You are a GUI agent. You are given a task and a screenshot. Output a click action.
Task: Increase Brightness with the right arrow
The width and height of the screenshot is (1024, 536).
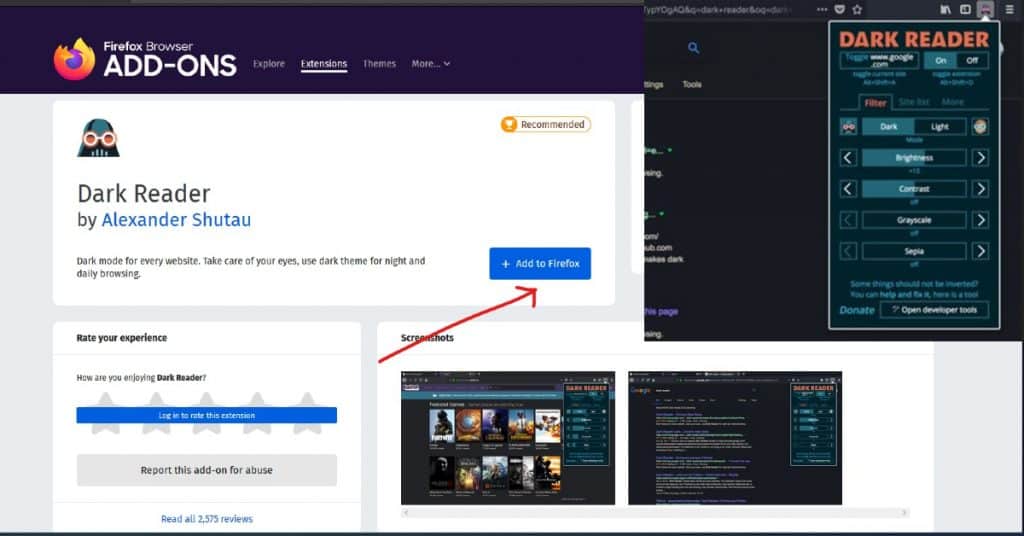pos(980,157)
